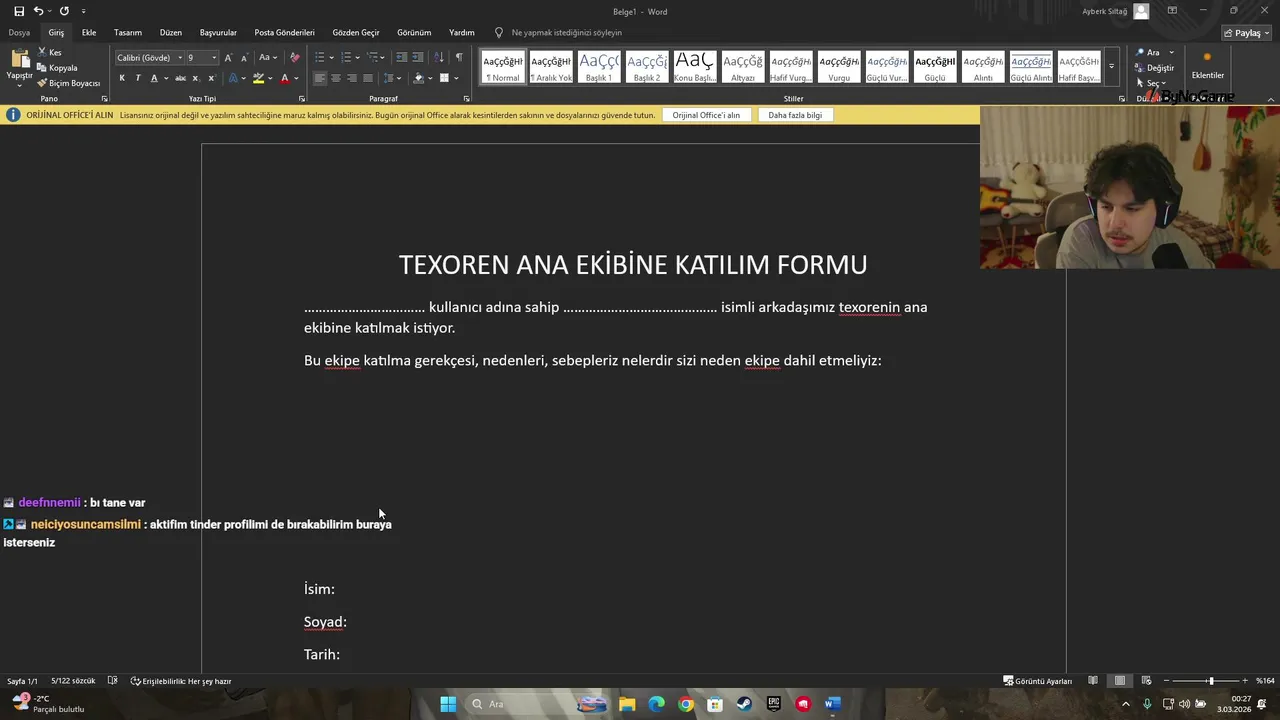Open the Başvurular ribbon tab

click(x=218, y=33)
